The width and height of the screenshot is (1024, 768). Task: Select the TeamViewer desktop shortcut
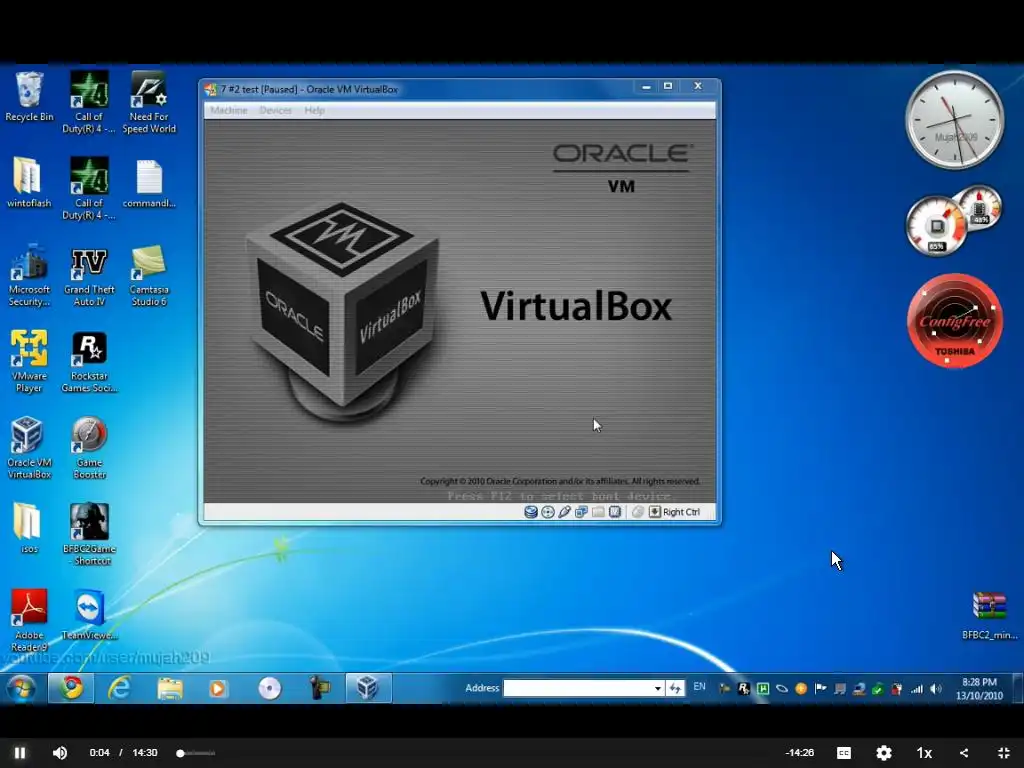[89, 614]
